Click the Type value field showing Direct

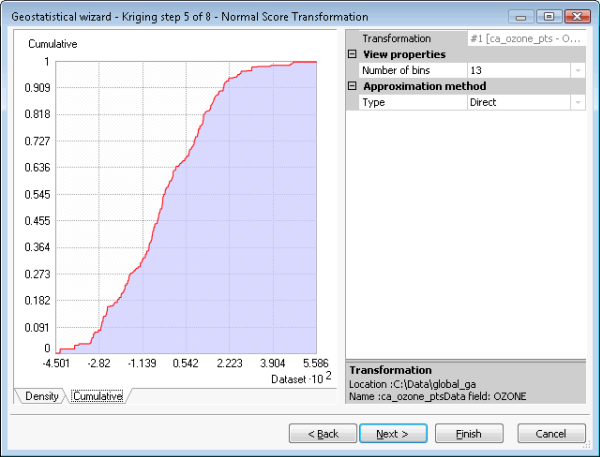pyautogui.click(x=515, y=102)
